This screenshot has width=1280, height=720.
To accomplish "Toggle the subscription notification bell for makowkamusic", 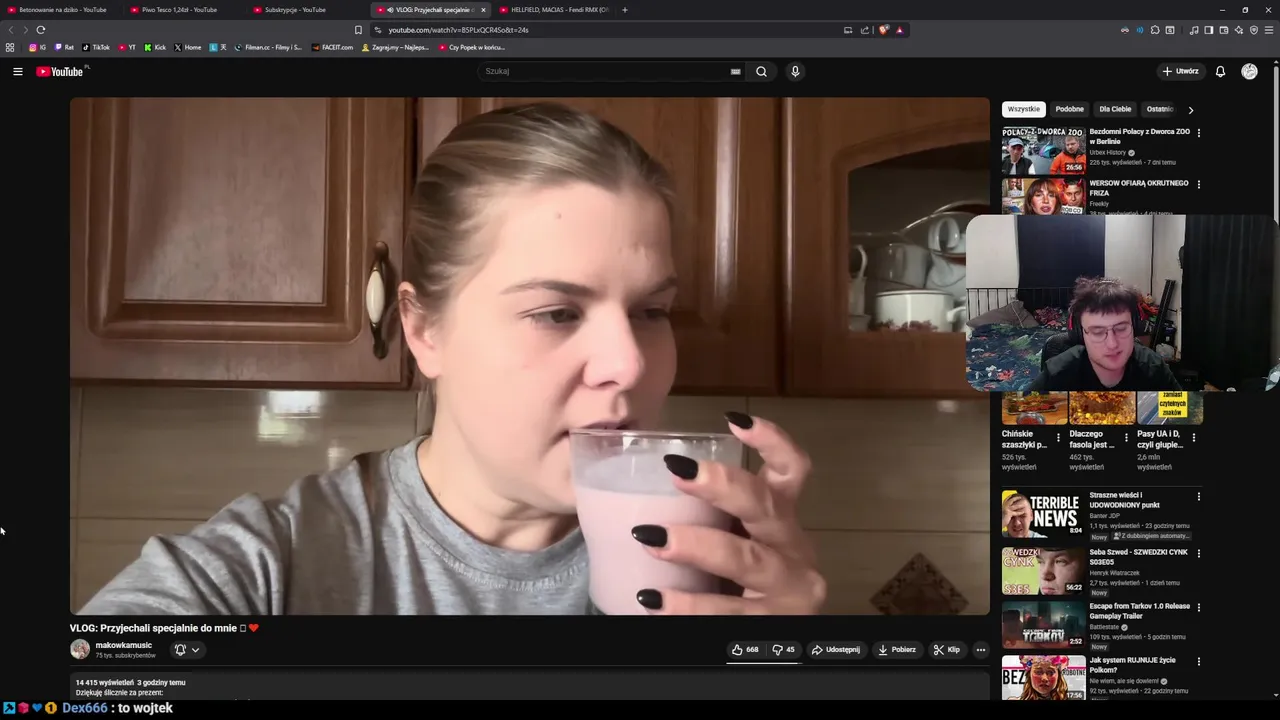I will pyautogui.click(x=180, y=650).
